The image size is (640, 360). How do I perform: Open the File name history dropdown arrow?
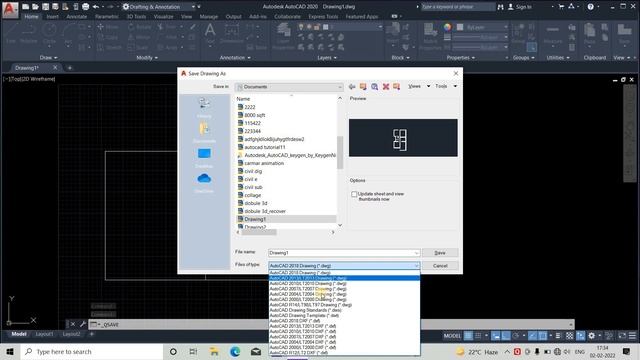coord(416,253)
